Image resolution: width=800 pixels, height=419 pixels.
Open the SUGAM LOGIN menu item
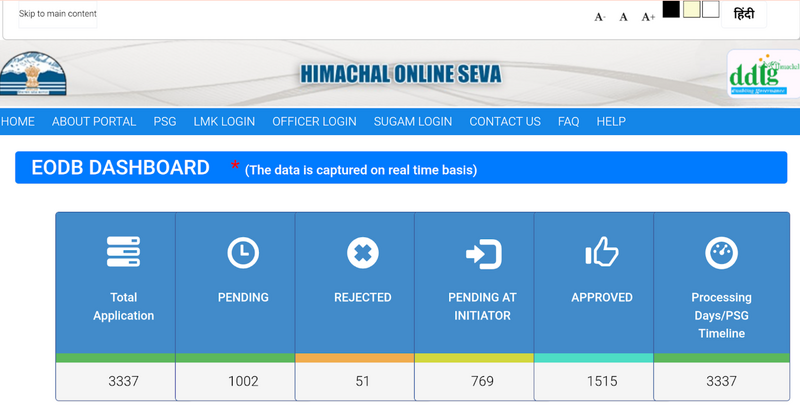[x=413, y=121]
